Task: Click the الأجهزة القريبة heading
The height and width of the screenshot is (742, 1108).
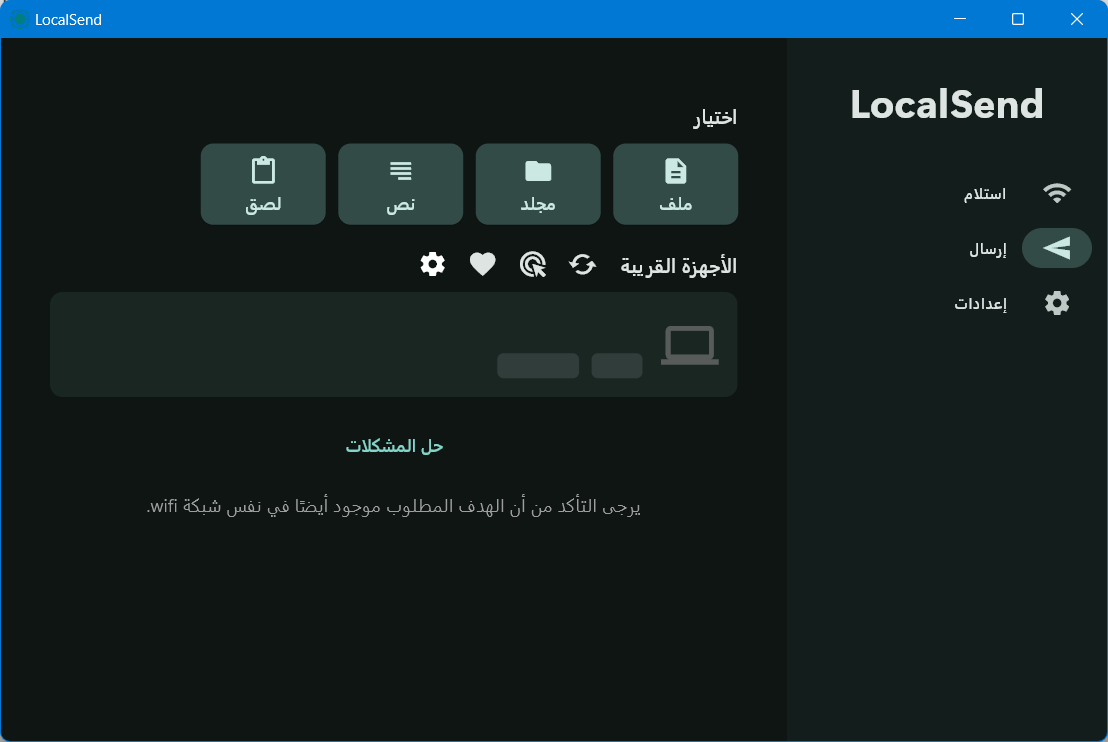Action: pos(678,266)
